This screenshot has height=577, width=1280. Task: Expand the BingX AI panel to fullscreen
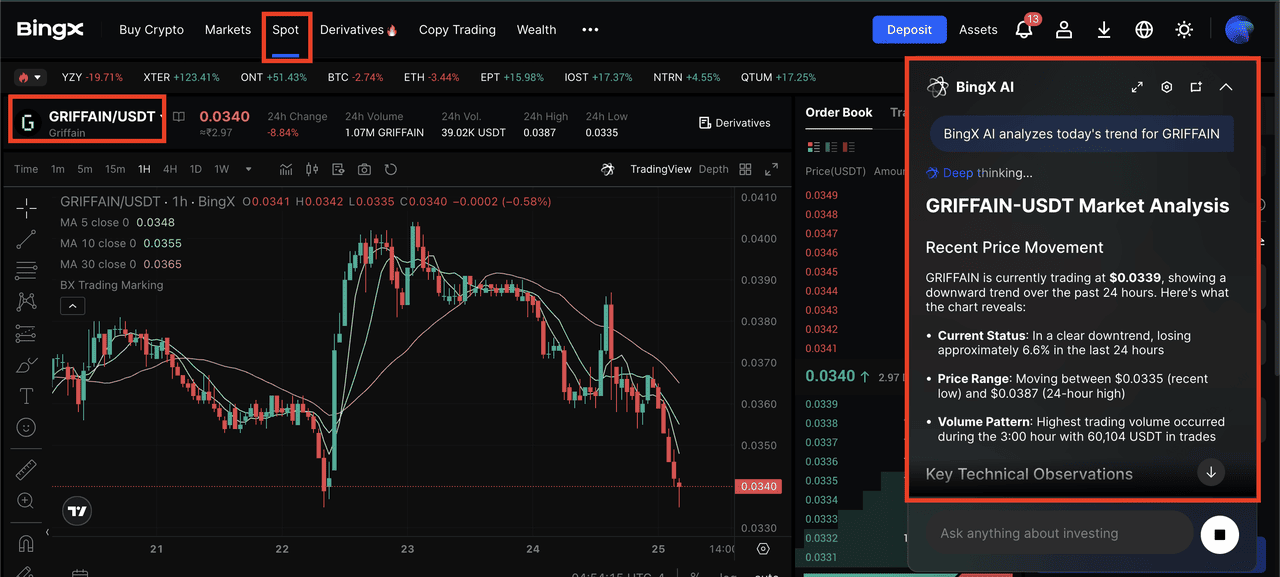(x=1137, y=87)
